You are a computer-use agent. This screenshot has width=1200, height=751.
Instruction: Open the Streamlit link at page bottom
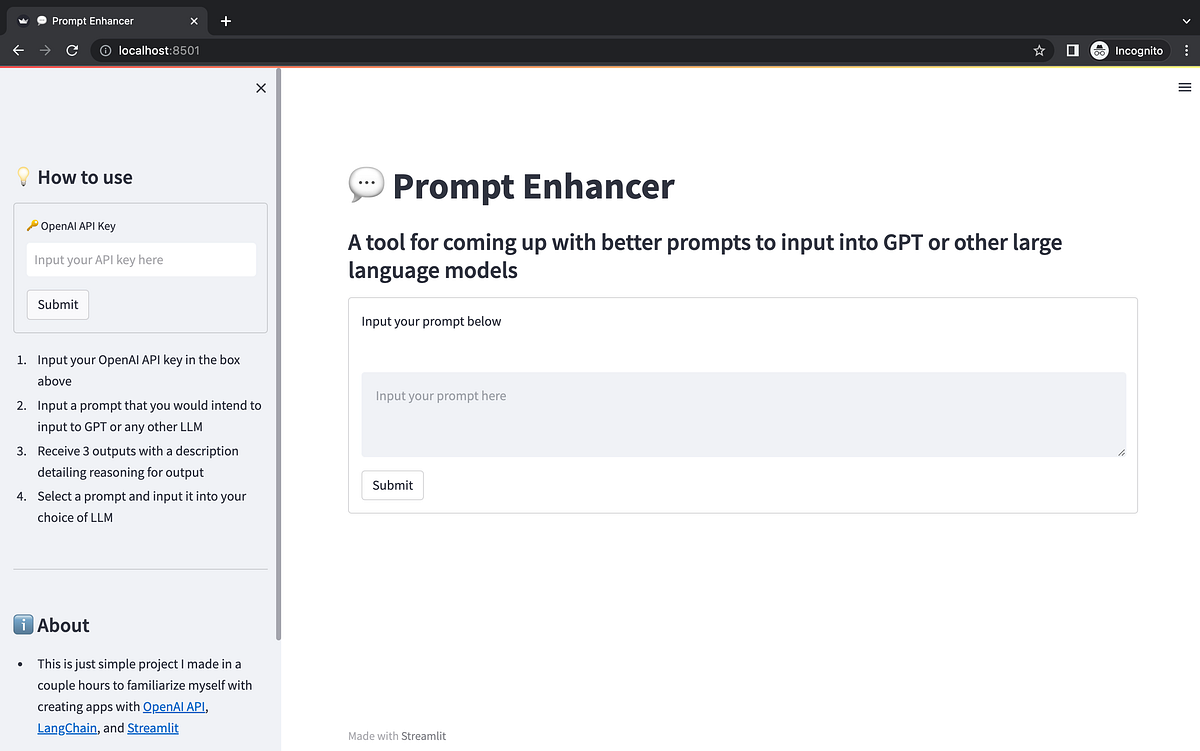423,736
